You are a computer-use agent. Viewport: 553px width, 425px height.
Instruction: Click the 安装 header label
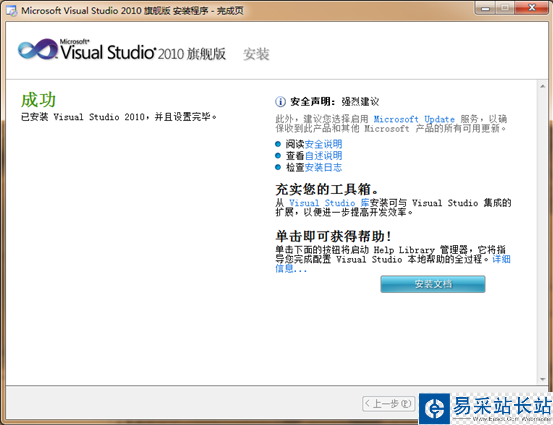click(x=256, y=54)
